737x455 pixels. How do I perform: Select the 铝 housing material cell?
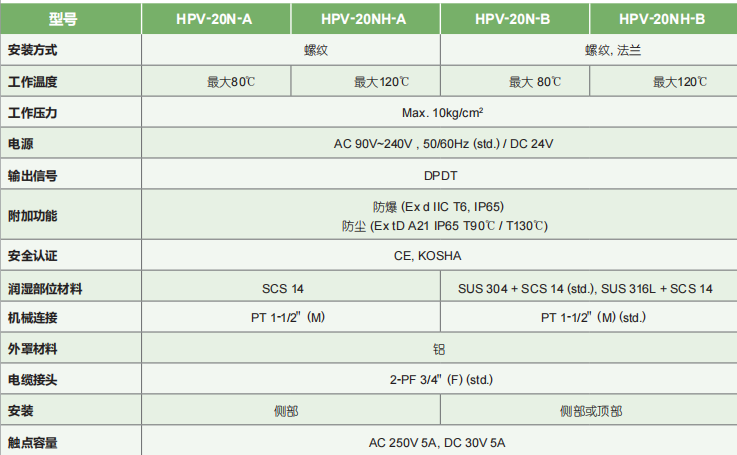(439, 349)
